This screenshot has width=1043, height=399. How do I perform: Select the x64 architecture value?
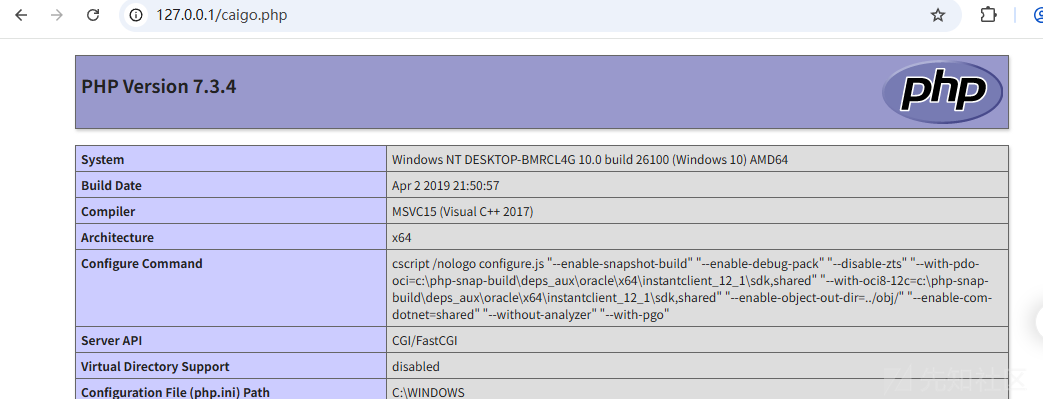pyautogui.click(x=401, y=237)
